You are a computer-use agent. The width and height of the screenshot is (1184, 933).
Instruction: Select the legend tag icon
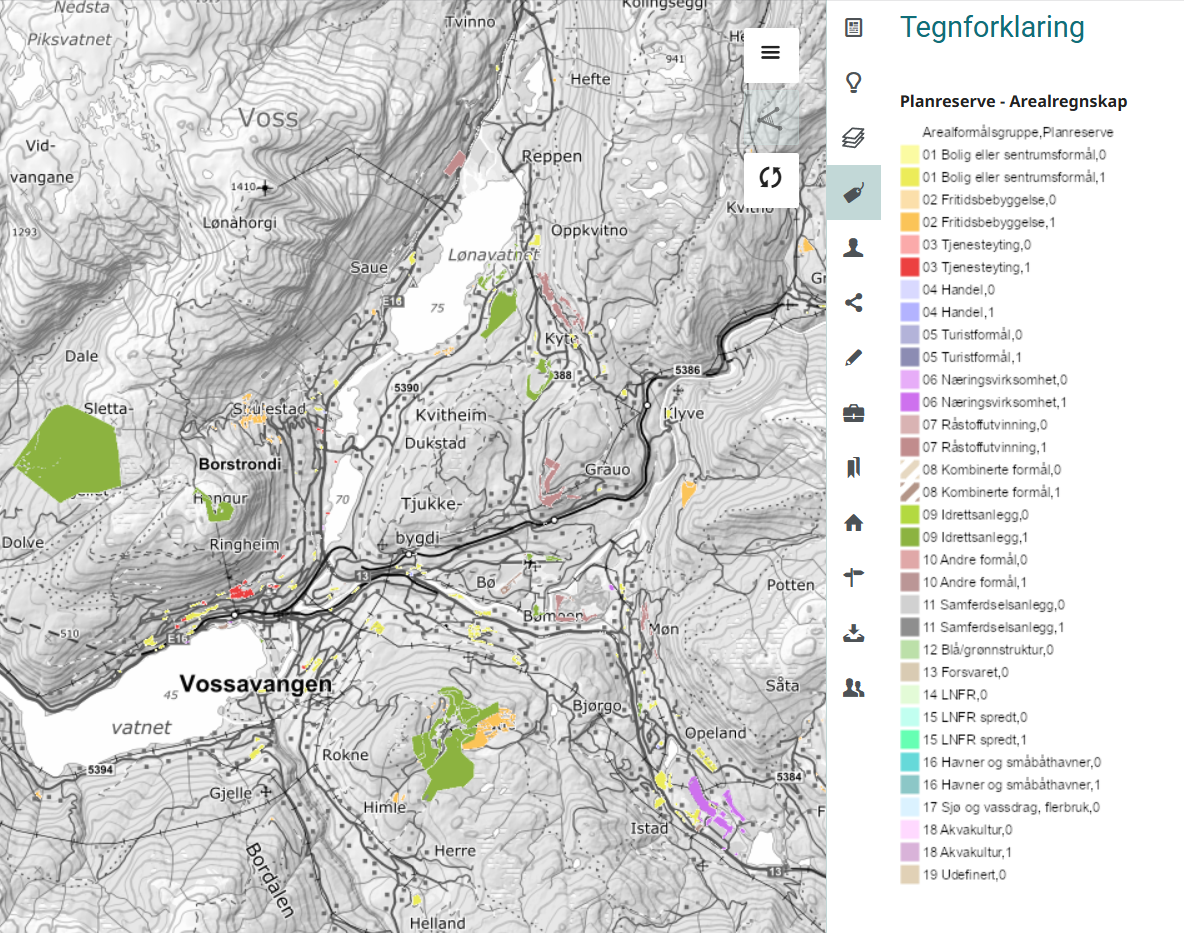[x=853, y=193]
